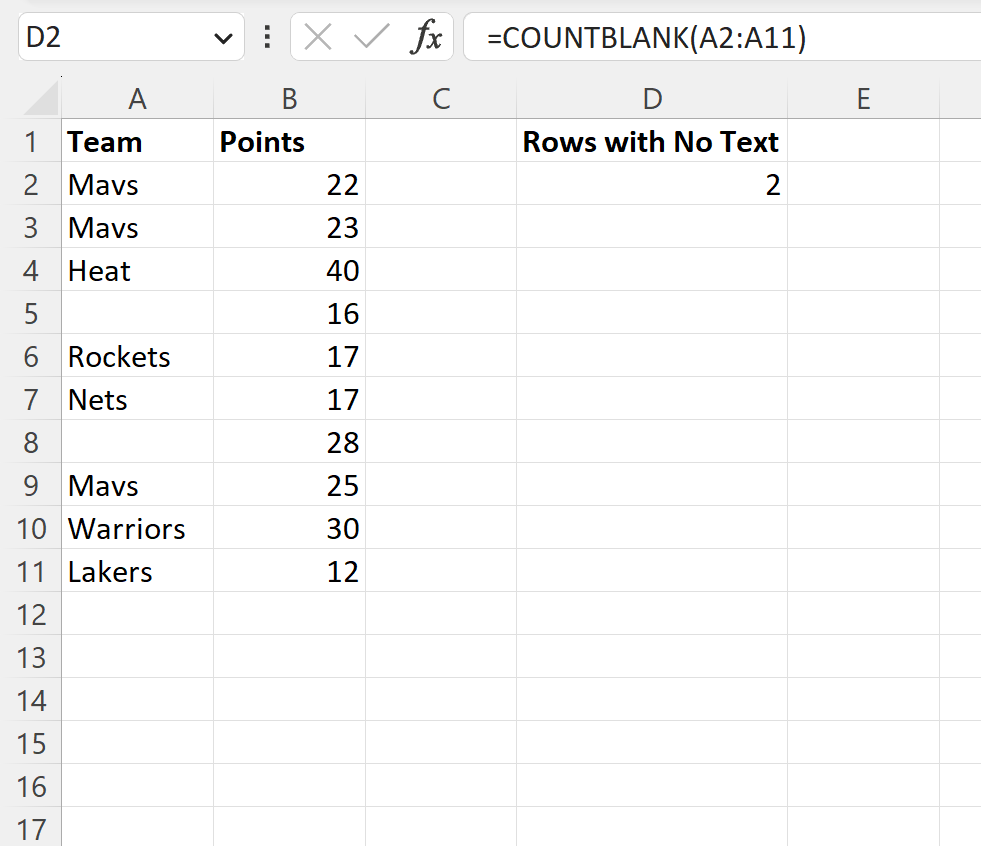Expand the Name Box dropdown arrow
The width and height of the screenshot is (981, 846).
(x=222, y=38)
